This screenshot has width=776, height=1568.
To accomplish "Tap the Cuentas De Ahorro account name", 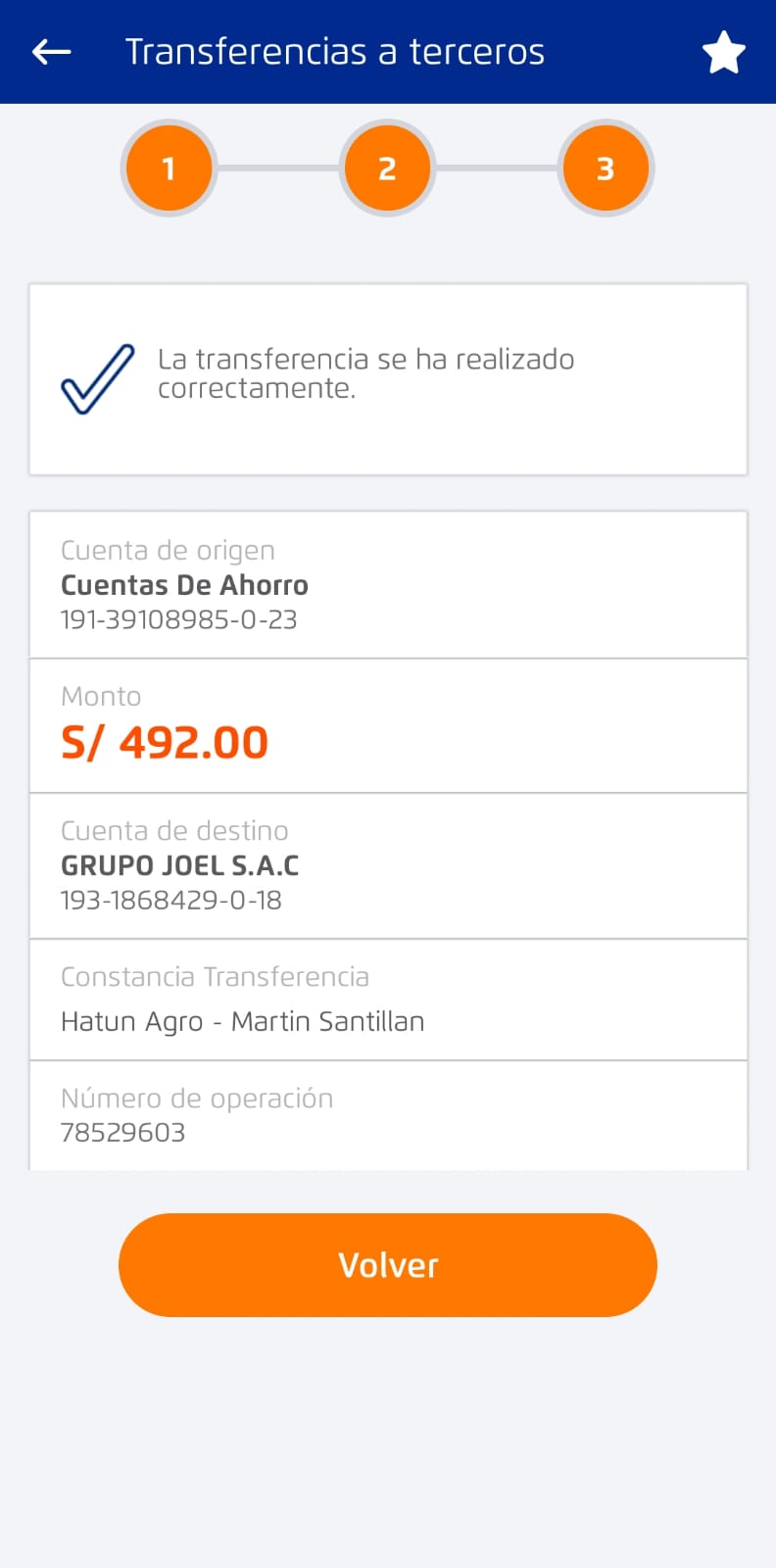I will click(184, 585).
